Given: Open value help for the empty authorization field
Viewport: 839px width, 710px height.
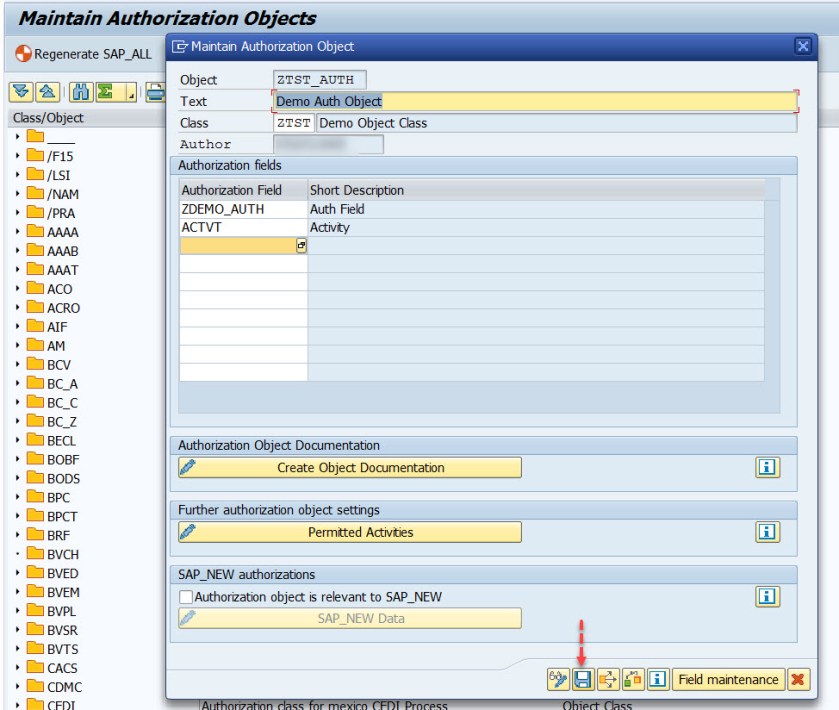Looking at the screenshot, I should (x=301, y=246).
